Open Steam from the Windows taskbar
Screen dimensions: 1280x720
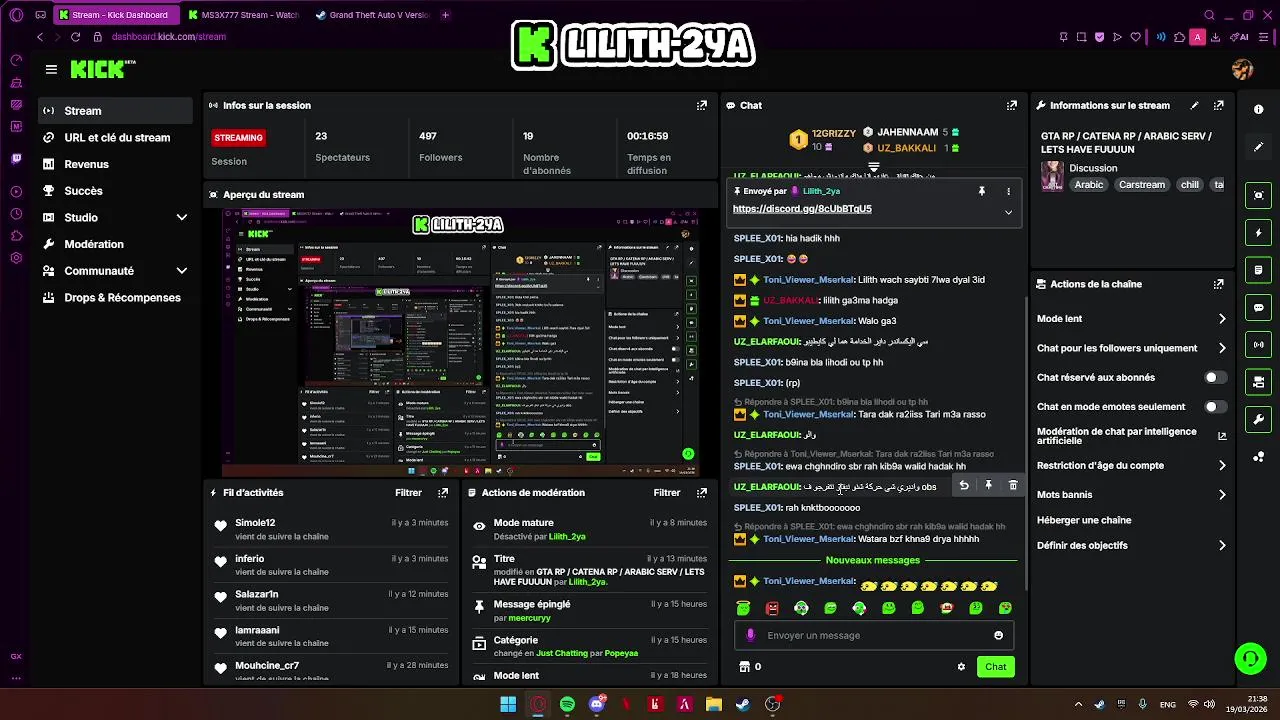(743, 704)
